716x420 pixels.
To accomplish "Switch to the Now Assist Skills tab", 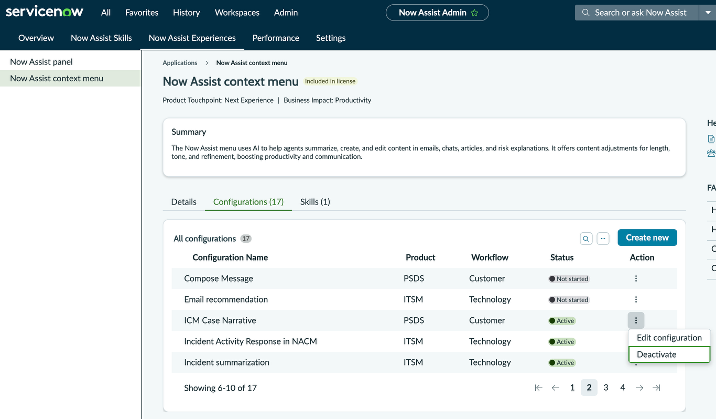I will pos(101,38).
